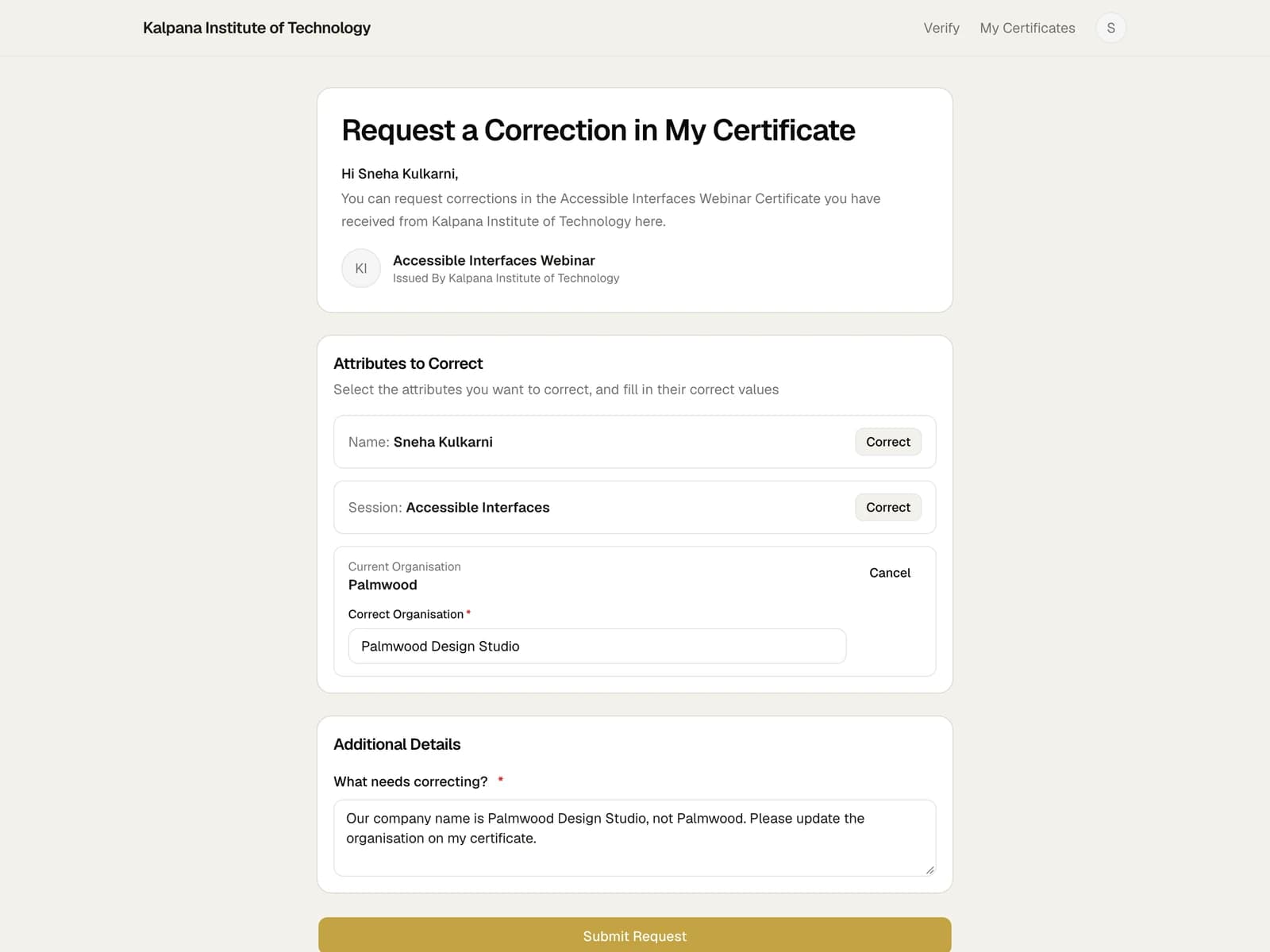Click the 'Correct Organisation' field label
The height and width of the screenshot is (952, 1270).
[406, 614]
